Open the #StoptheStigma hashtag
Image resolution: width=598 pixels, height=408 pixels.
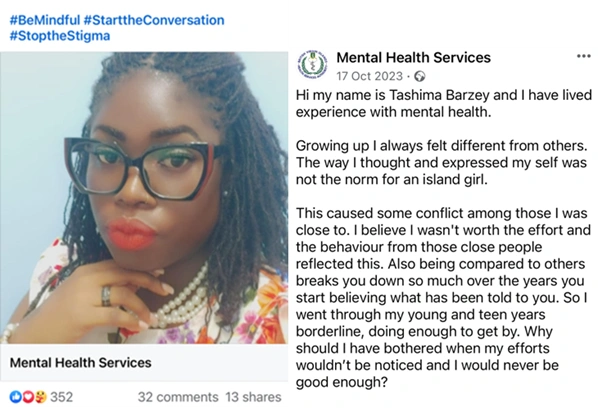[x=59, y=35]
